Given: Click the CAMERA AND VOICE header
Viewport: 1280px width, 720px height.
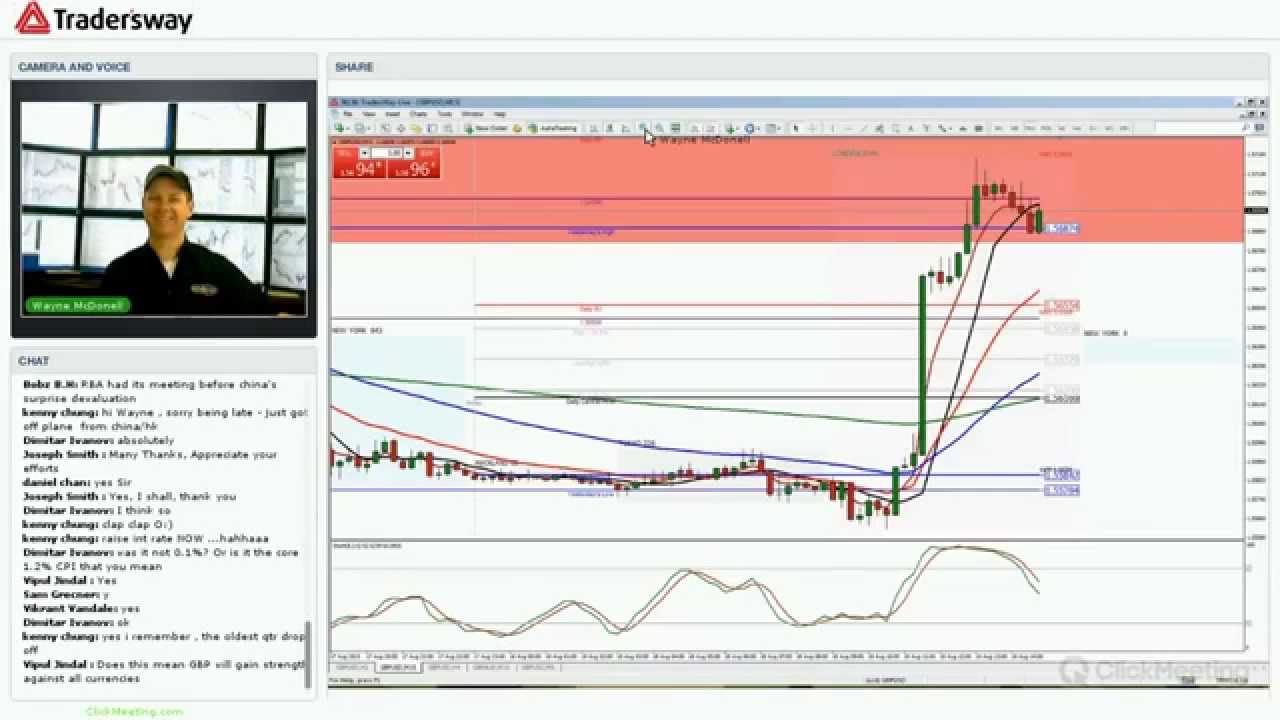Looking at the screenshot, I should [164, 67].
